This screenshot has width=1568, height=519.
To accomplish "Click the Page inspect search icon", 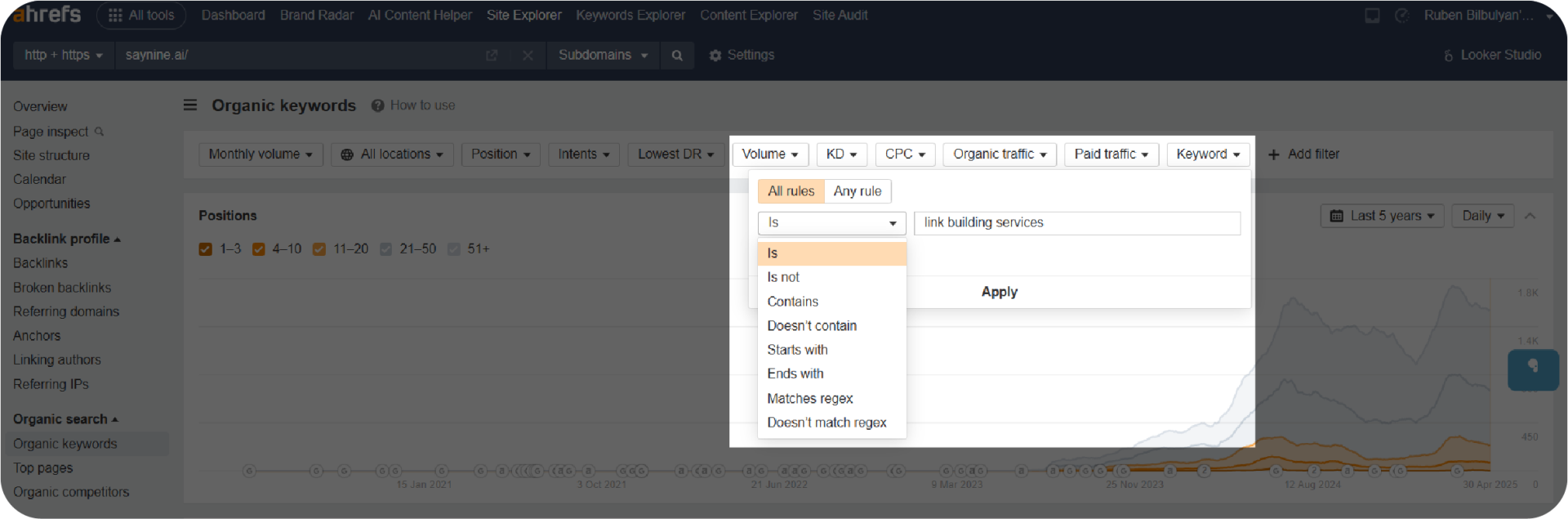I will 100,132.
